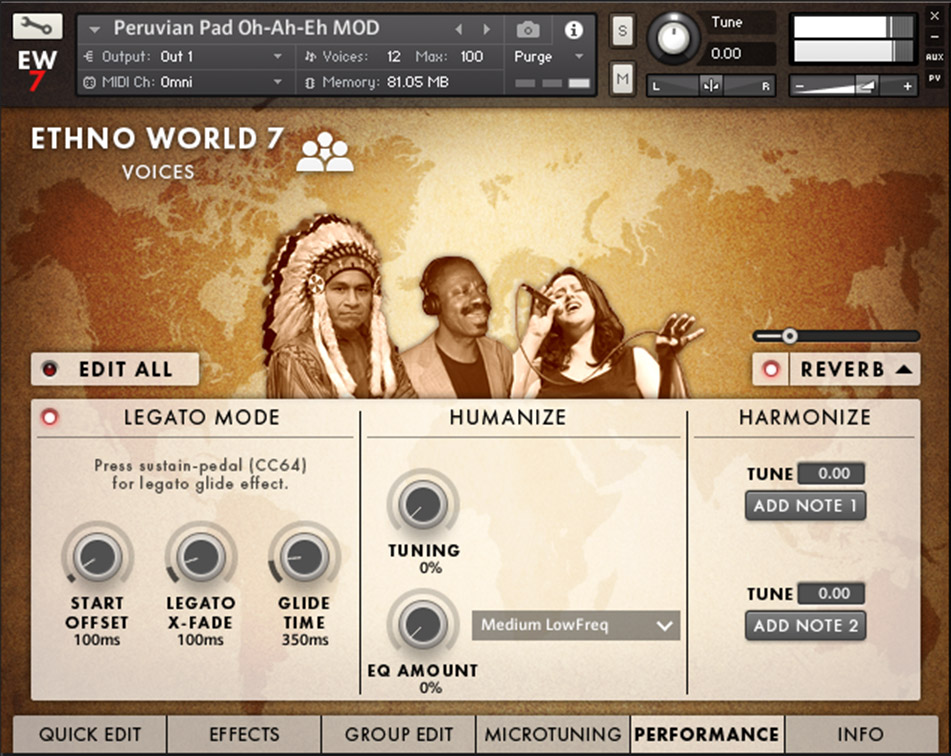Open the wrench instrument edit icon
Image resolution: width=951 pixels, height=756 pixels.
pyautogui.click(x=37, y=26)
